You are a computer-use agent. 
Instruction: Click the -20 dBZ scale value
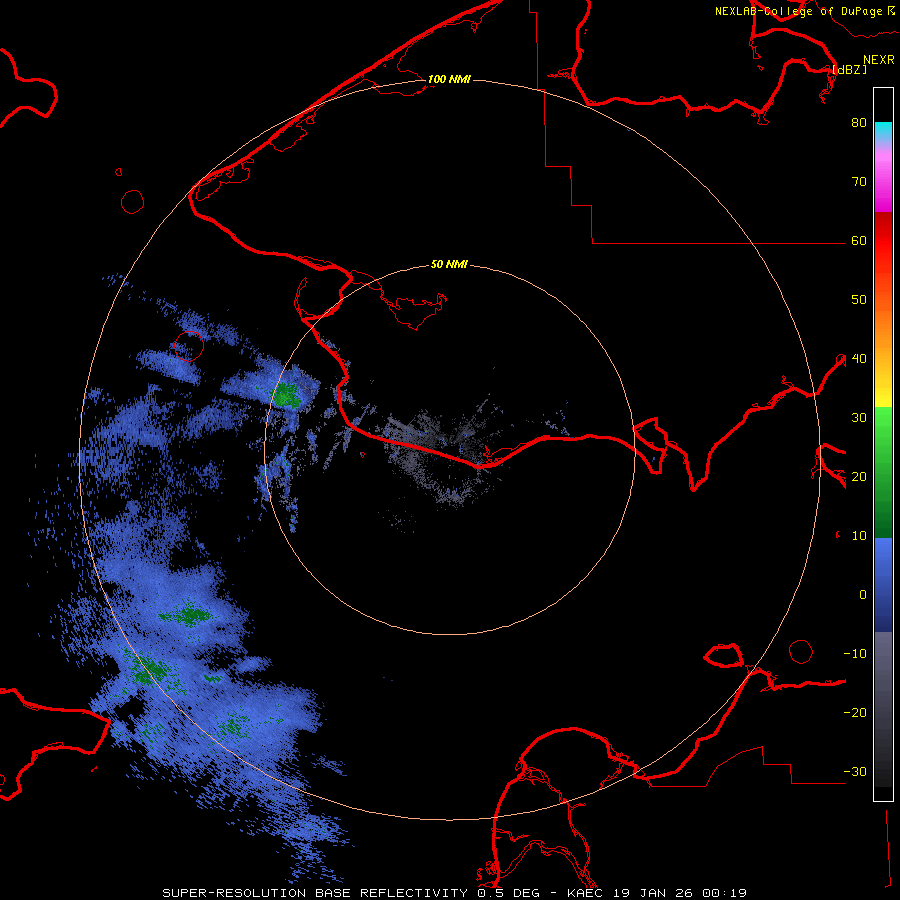[855, 713]
